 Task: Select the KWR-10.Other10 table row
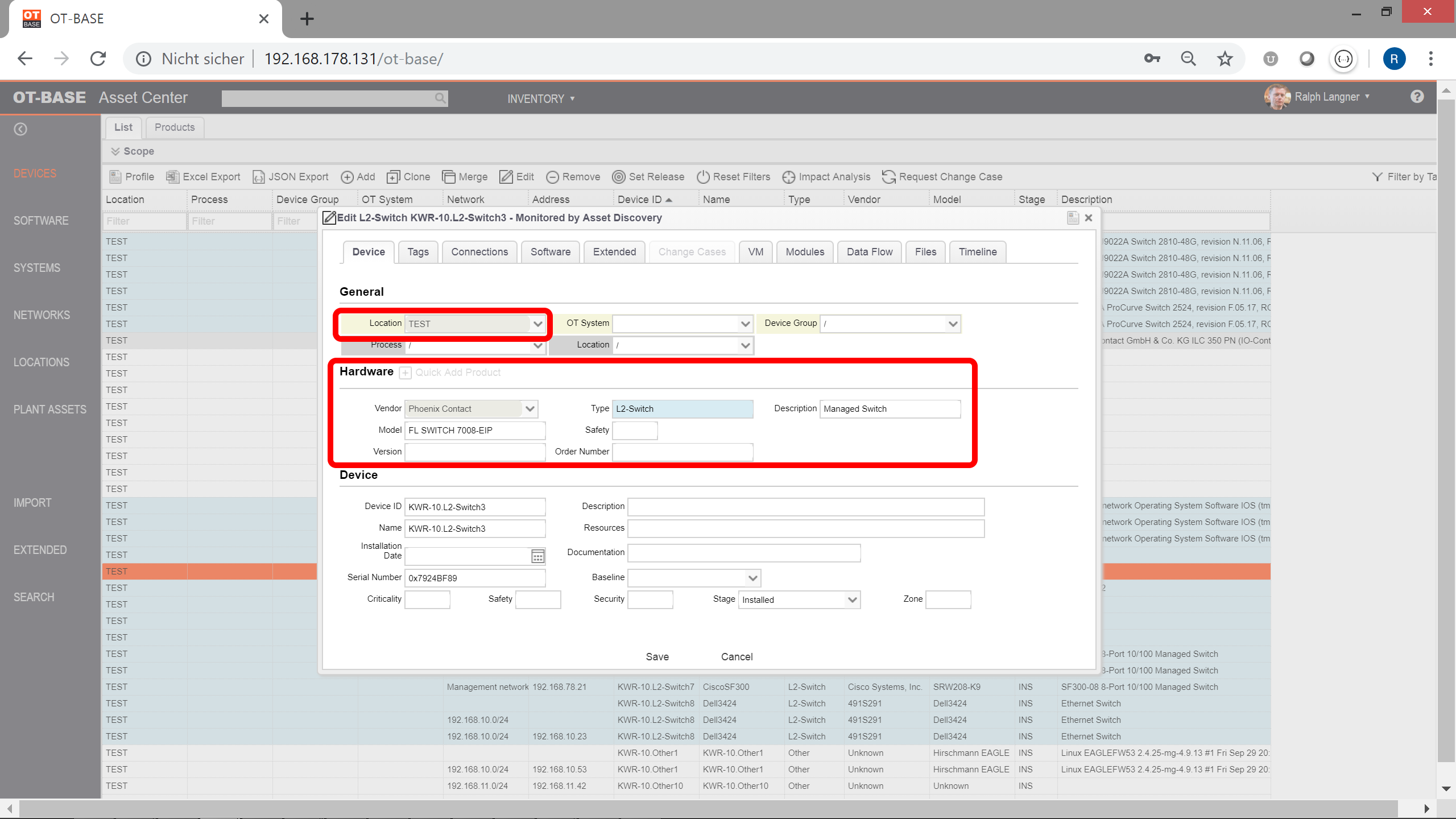(x=686, y=786)
